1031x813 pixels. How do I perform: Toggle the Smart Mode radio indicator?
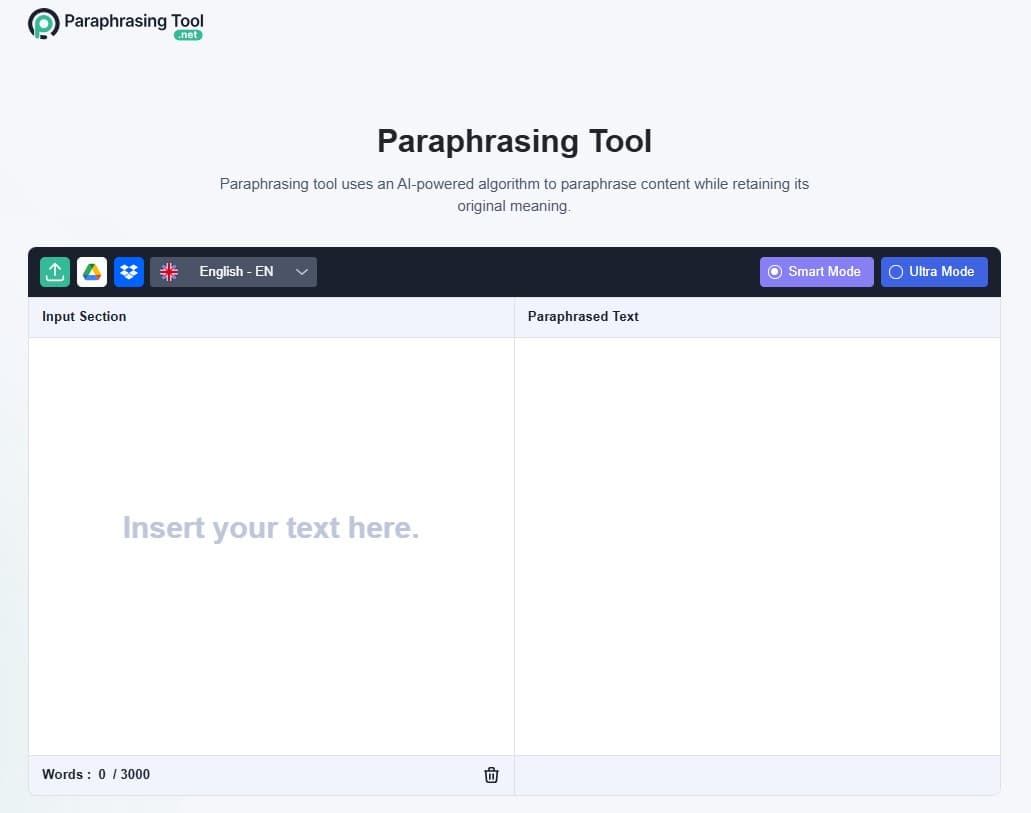[x=776, y=271]
